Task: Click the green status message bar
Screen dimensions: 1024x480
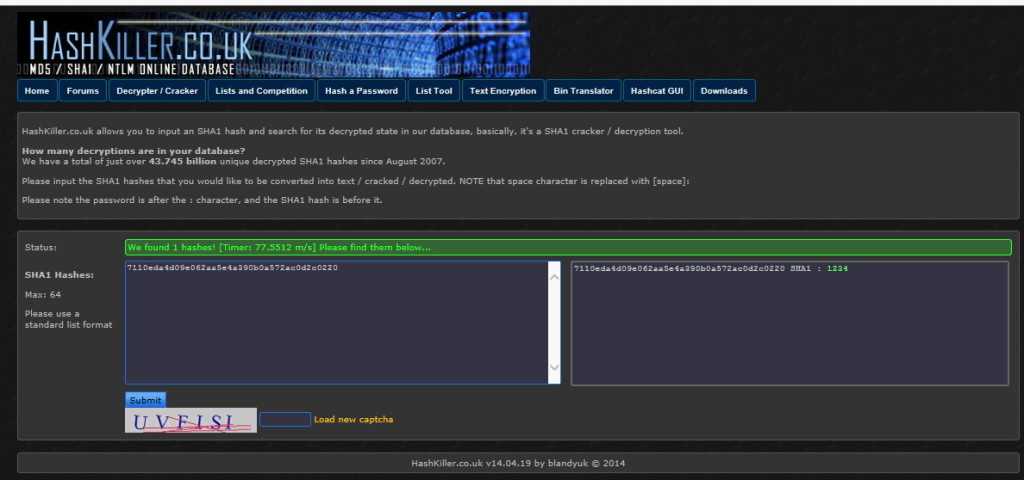Action: coord(568,248)
